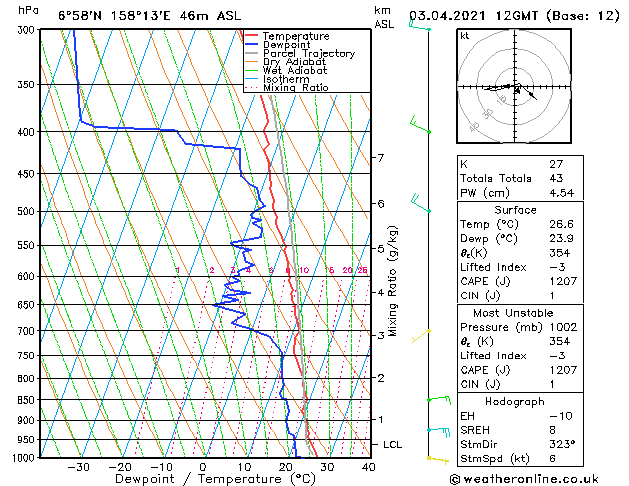This screenshot has height=486, width=629.
Task: Click the station coordinates 6°58'N 158°13'E title
Action: (x=149, y=16)
